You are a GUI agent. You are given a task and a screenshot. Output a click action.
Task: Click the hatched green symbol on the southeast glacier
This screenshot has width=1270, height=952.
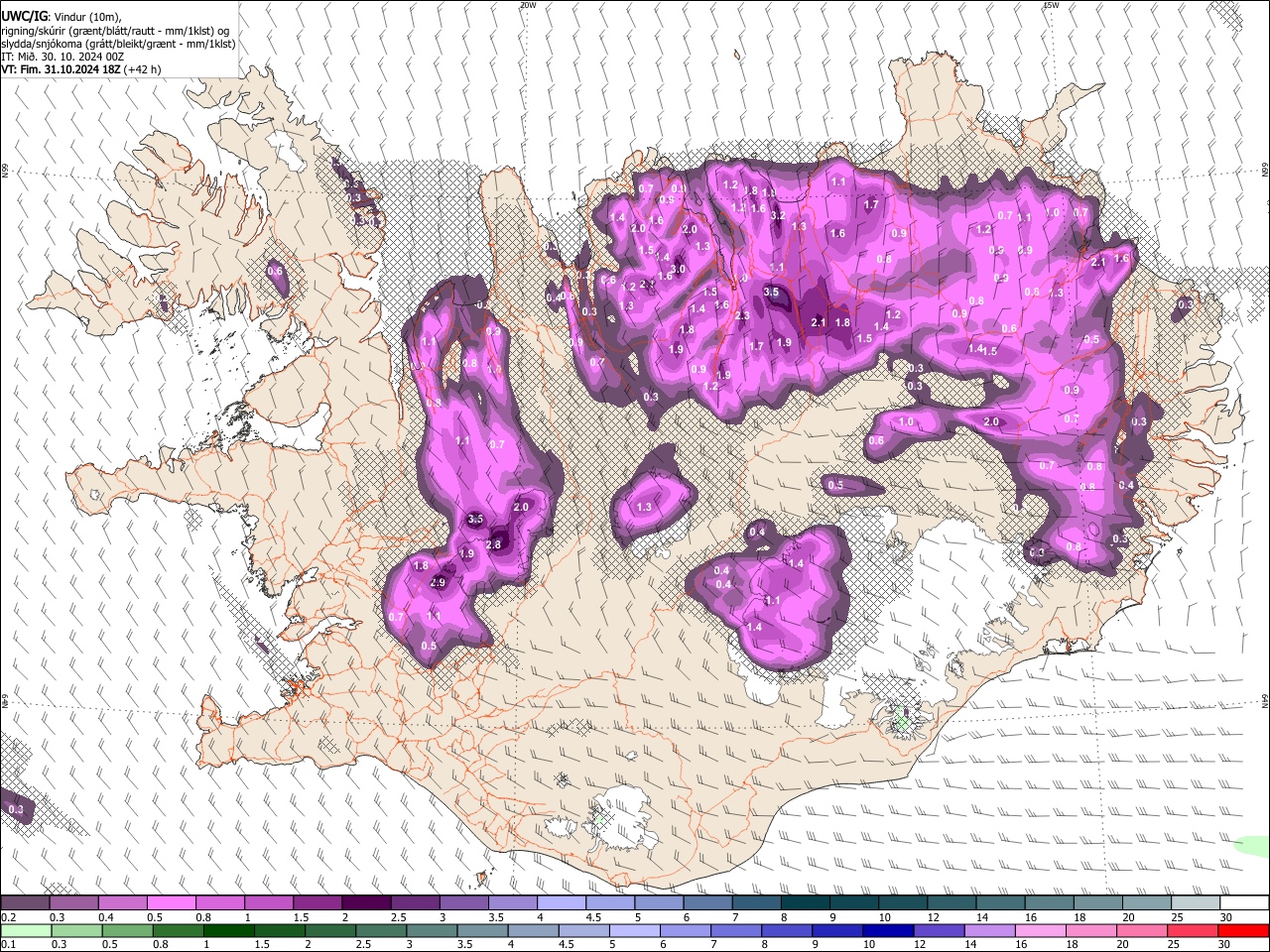pos(903,719)
